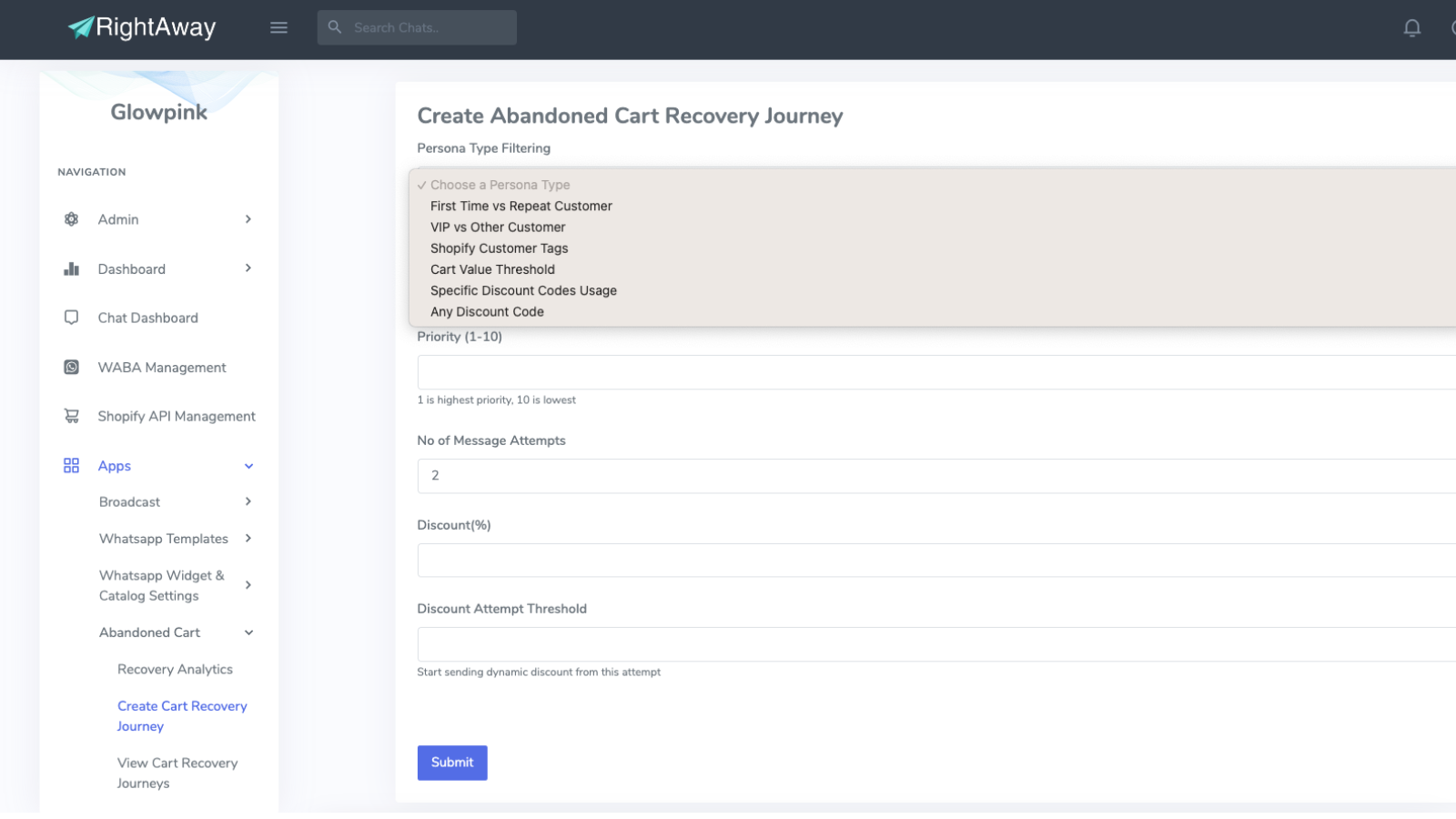Navigate to View Cart Recovery Journeys
Image resolution: width=1456 pixels, height=819 pixels.
pos(177,773)
